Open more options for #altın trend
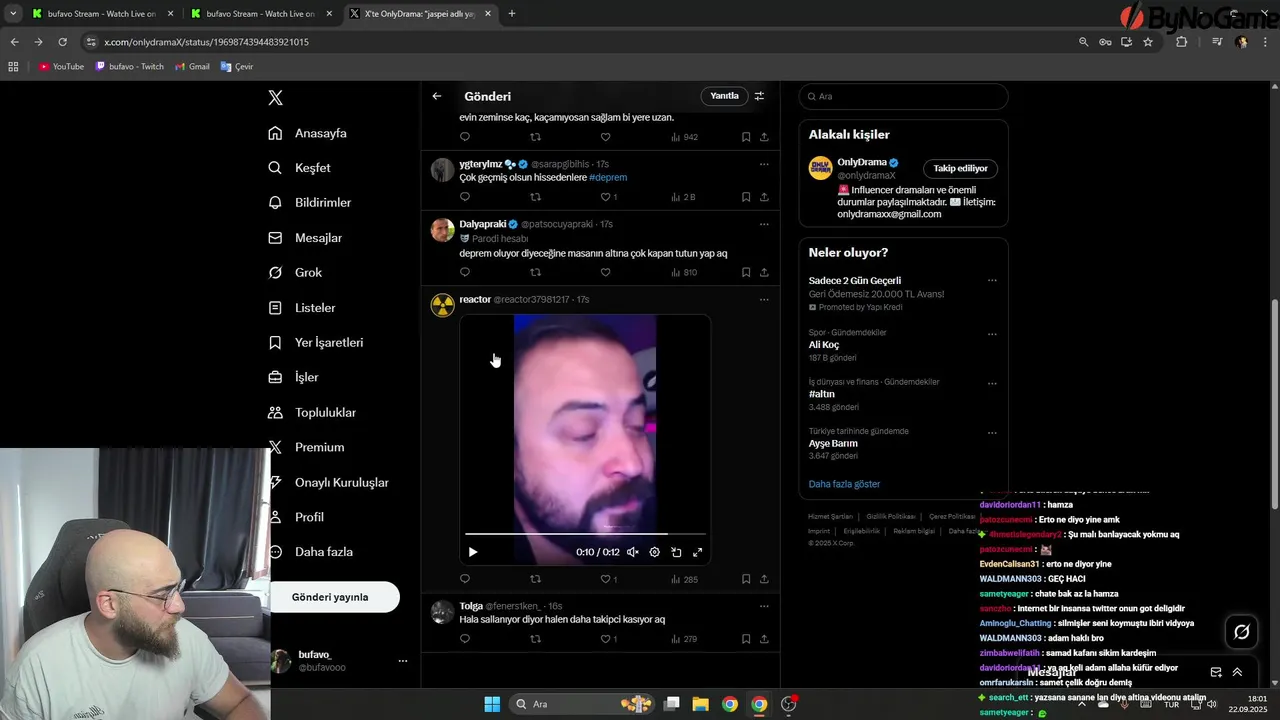 (992, 383)
